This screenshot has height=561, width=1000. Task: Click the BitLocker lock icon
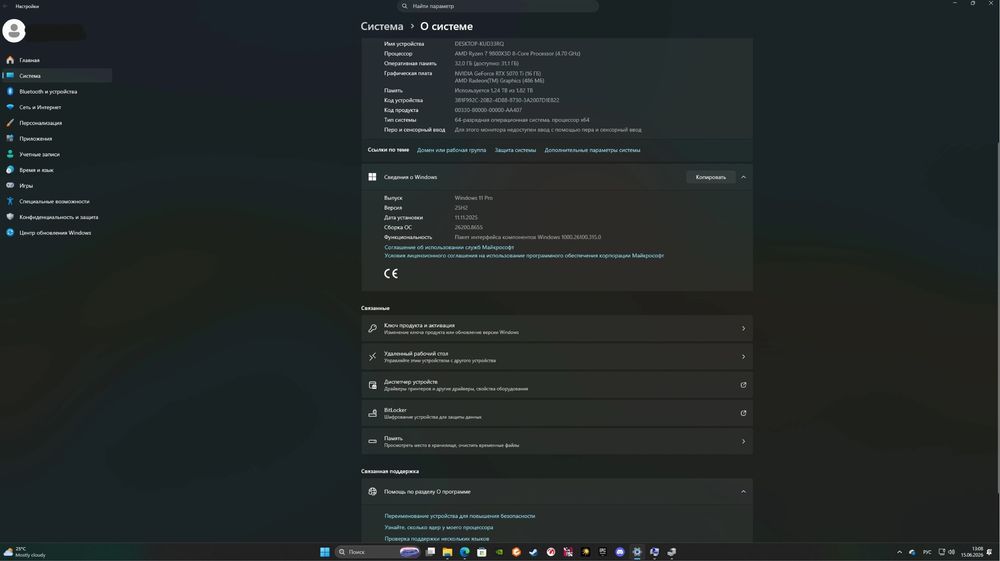[372, 413]
